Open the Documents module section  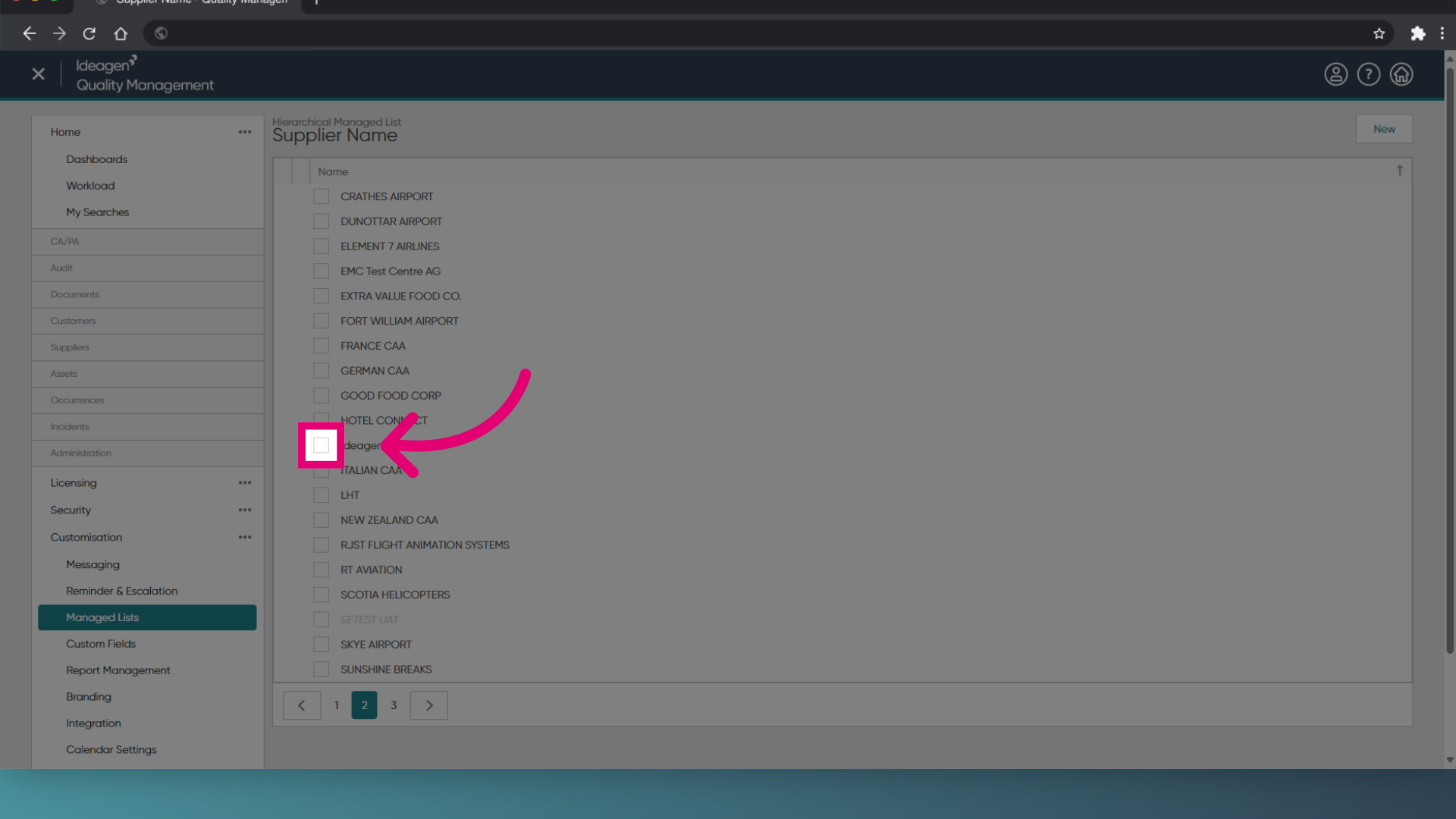point(148,295)
